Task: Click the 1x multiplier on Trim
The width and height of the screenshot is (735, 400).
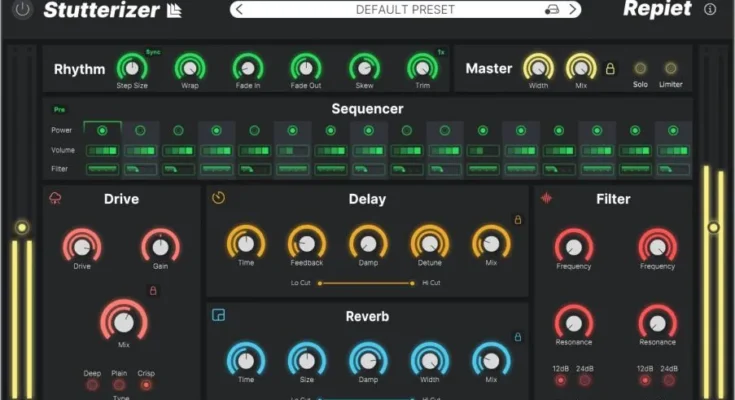Action: coord(441,52)
